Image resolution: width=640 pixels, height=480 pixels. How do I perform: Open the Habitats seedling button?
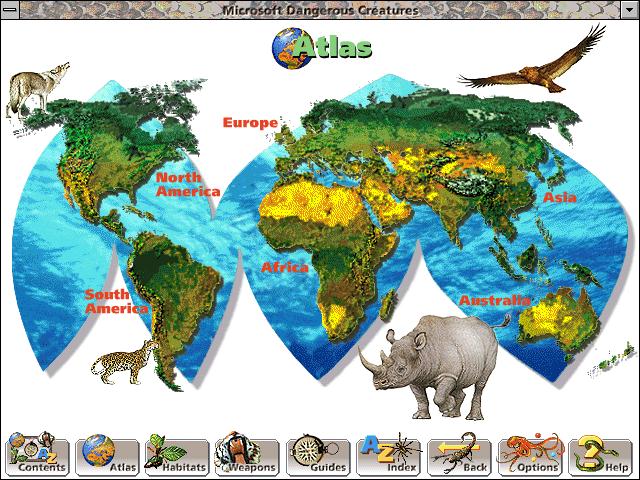[x=177, y=455]
